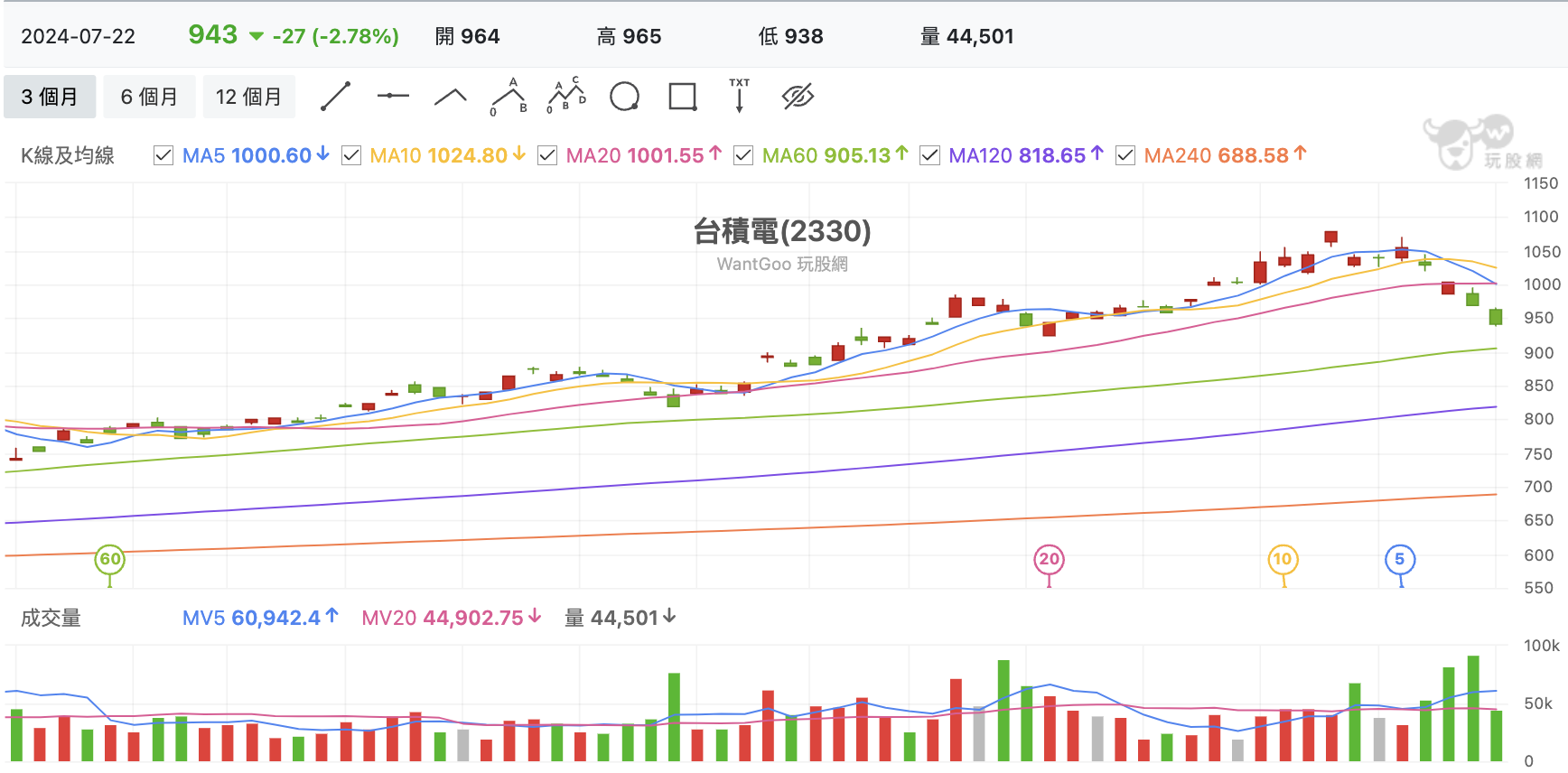
Task: Uncheck the MA5 moving average checkbox
Action: 163,155
